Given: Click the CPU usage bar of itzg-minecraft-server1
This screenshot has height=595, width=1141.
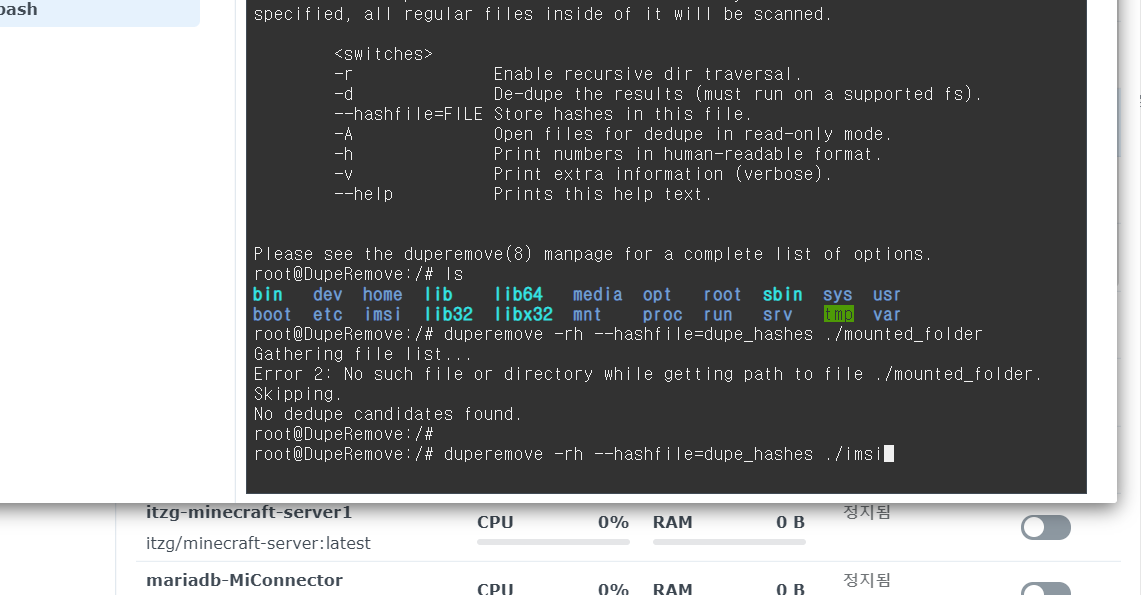Looking at the screenshot, I should (x=553, y=542).
